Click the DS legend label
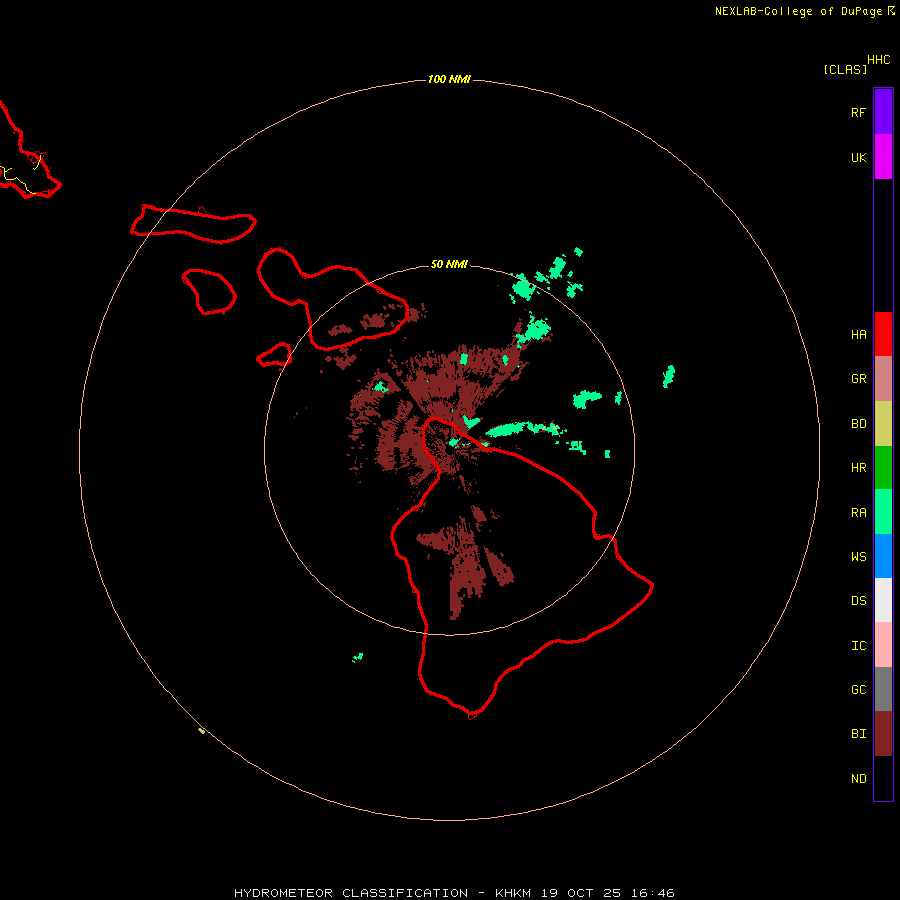 [858, 601]
